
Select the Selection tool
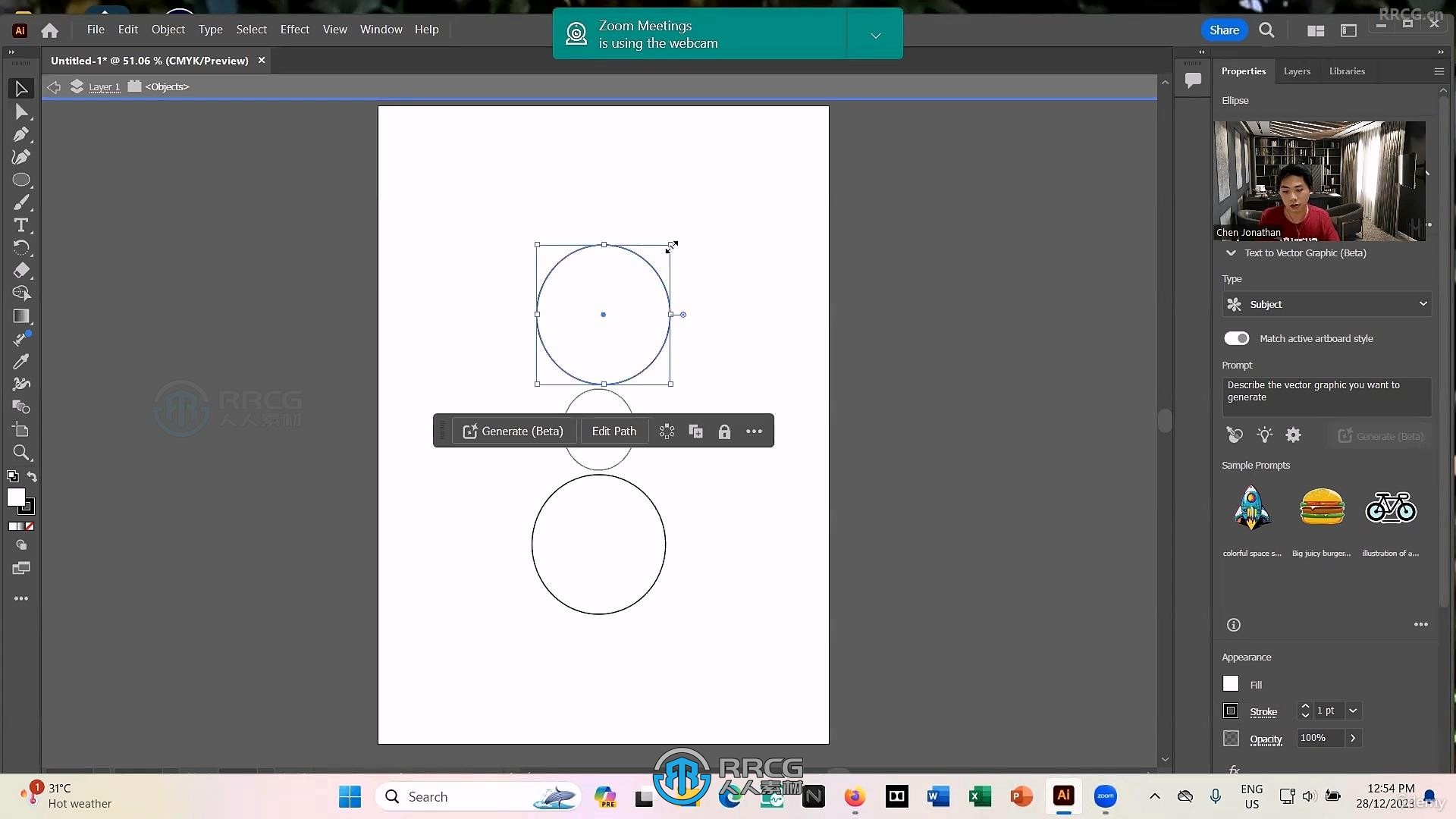22,88
